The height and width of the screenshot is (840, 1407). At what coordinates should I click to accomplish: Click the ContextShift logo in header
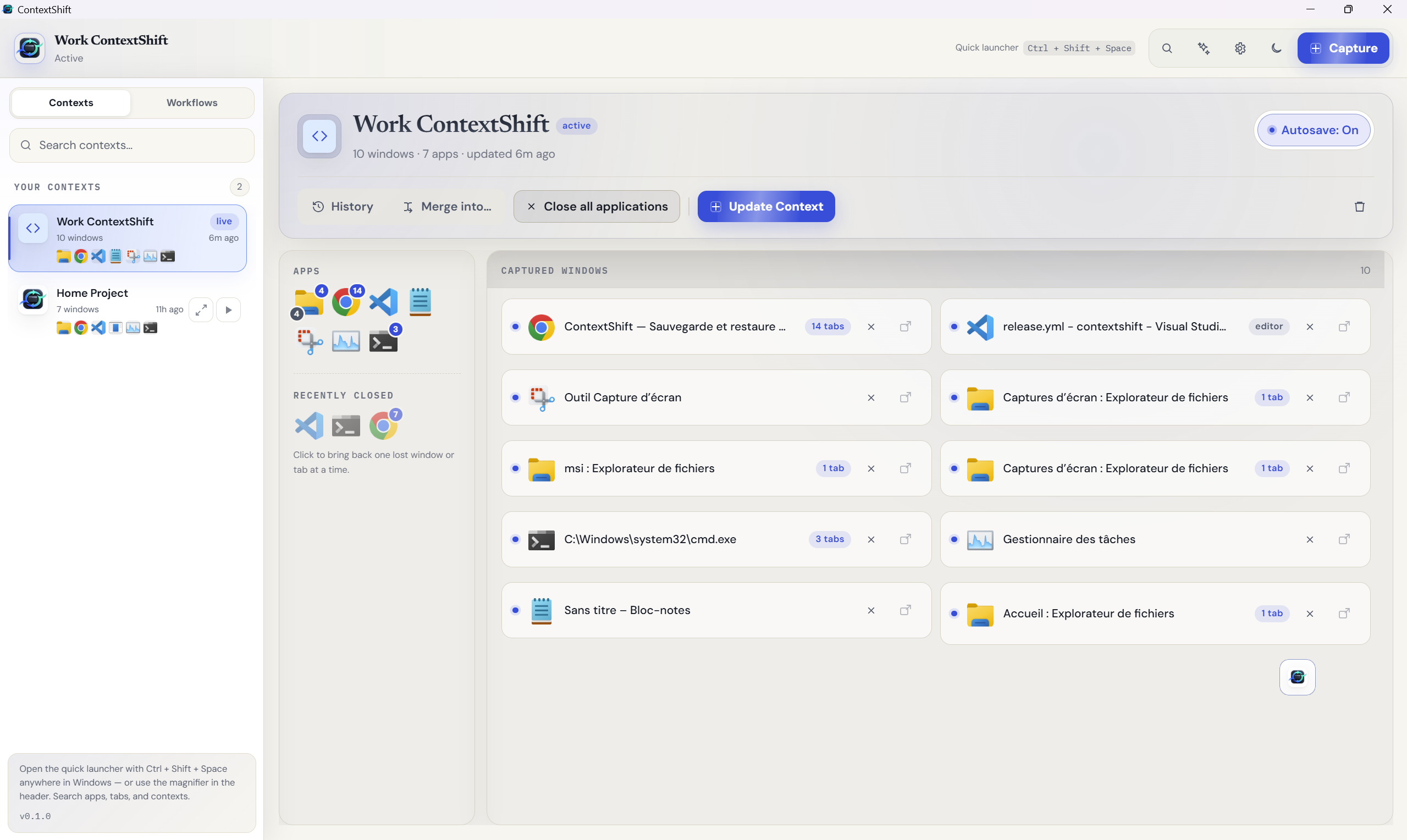pyautogui.click(x=30, y=48)
